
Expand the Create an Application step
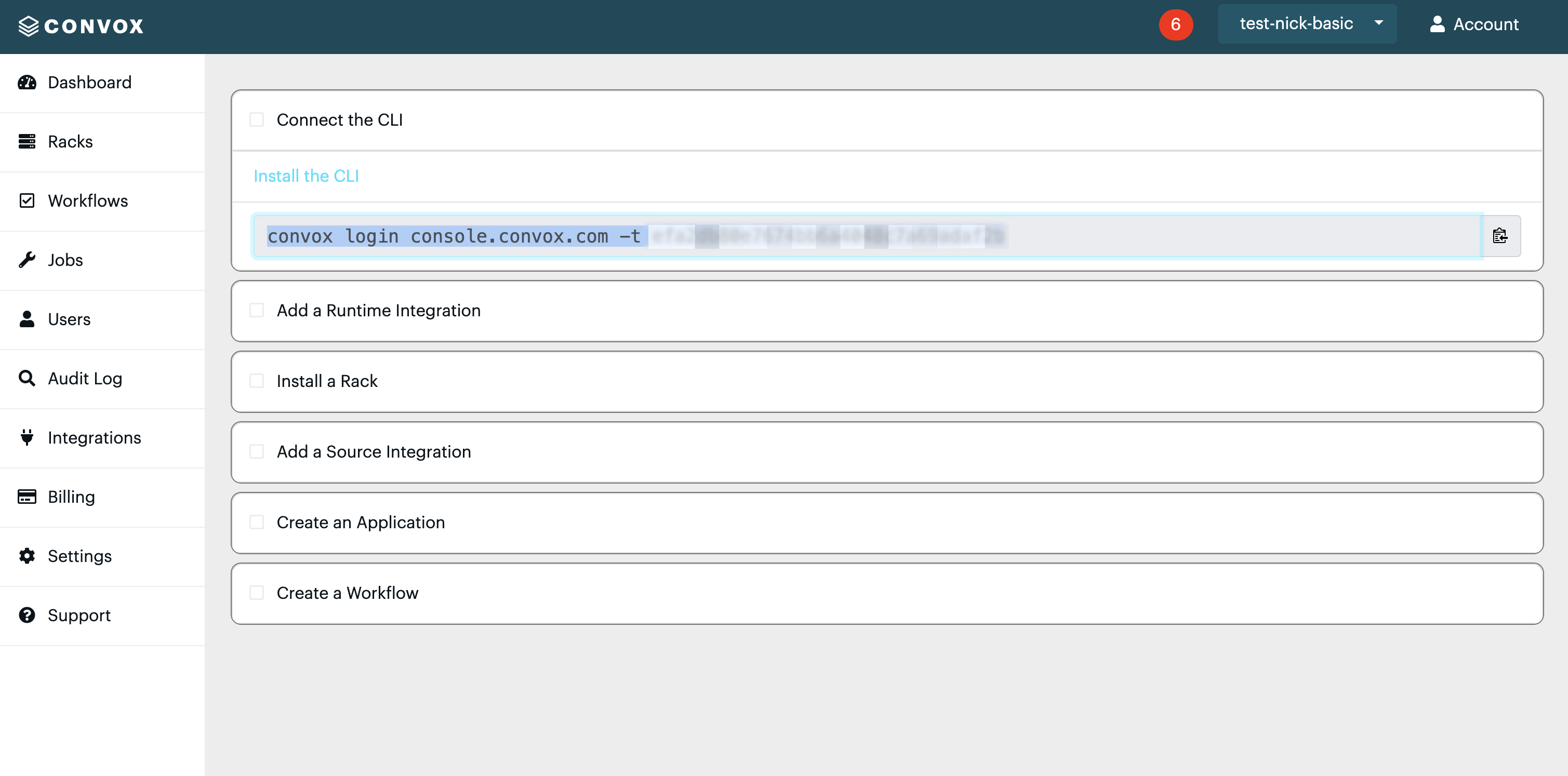click(x=361, y=522)
